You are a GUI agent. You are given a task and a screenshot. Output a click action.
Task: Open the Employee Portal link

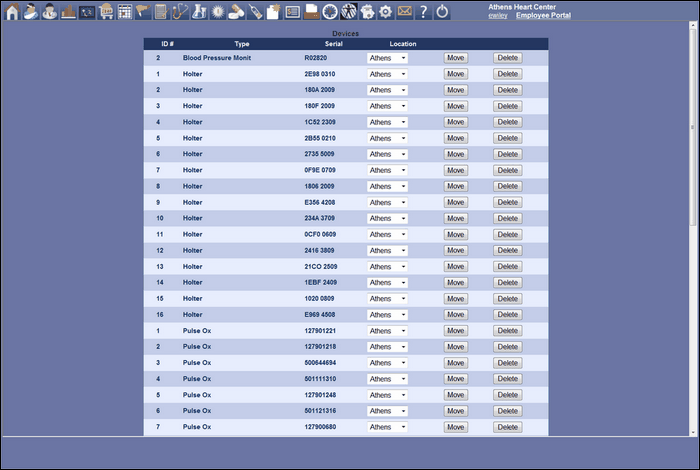point(543,15)
